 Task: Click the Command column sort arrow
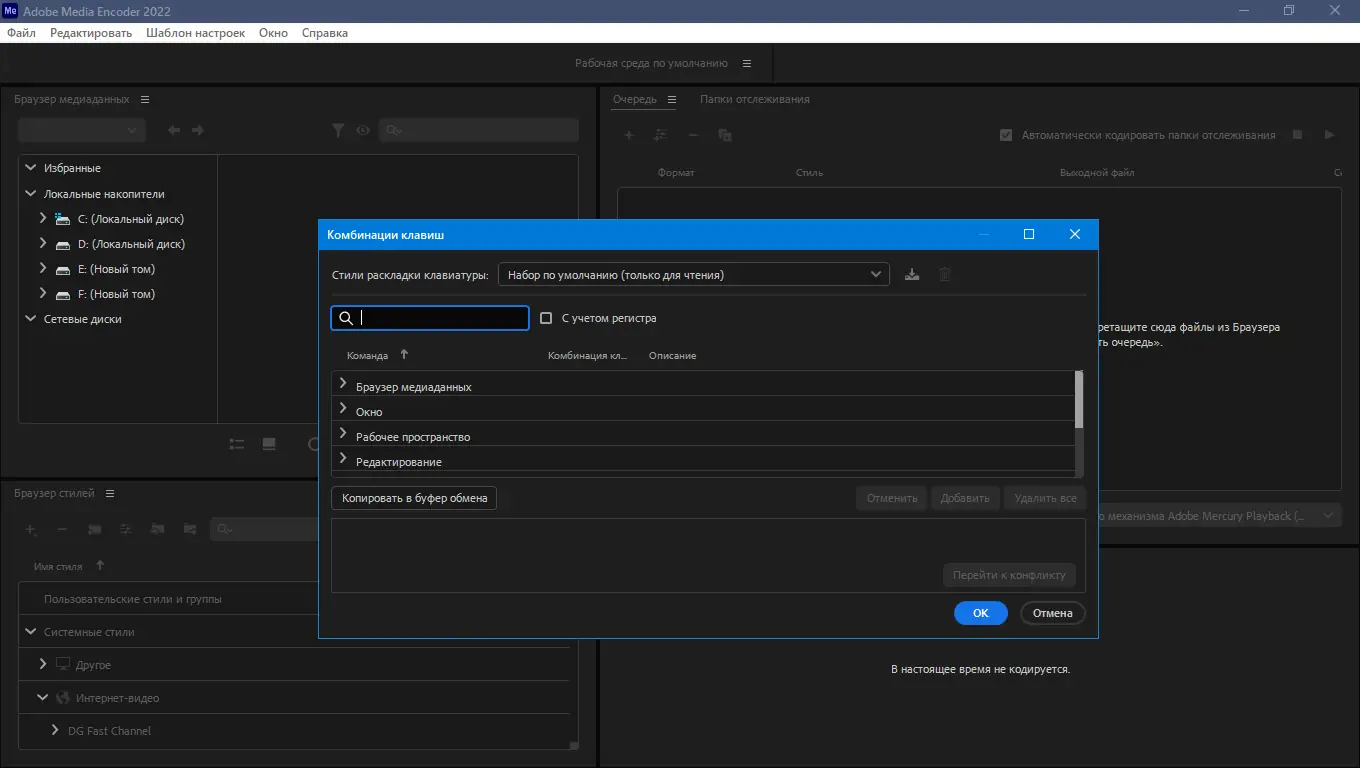tap(404, 354)
